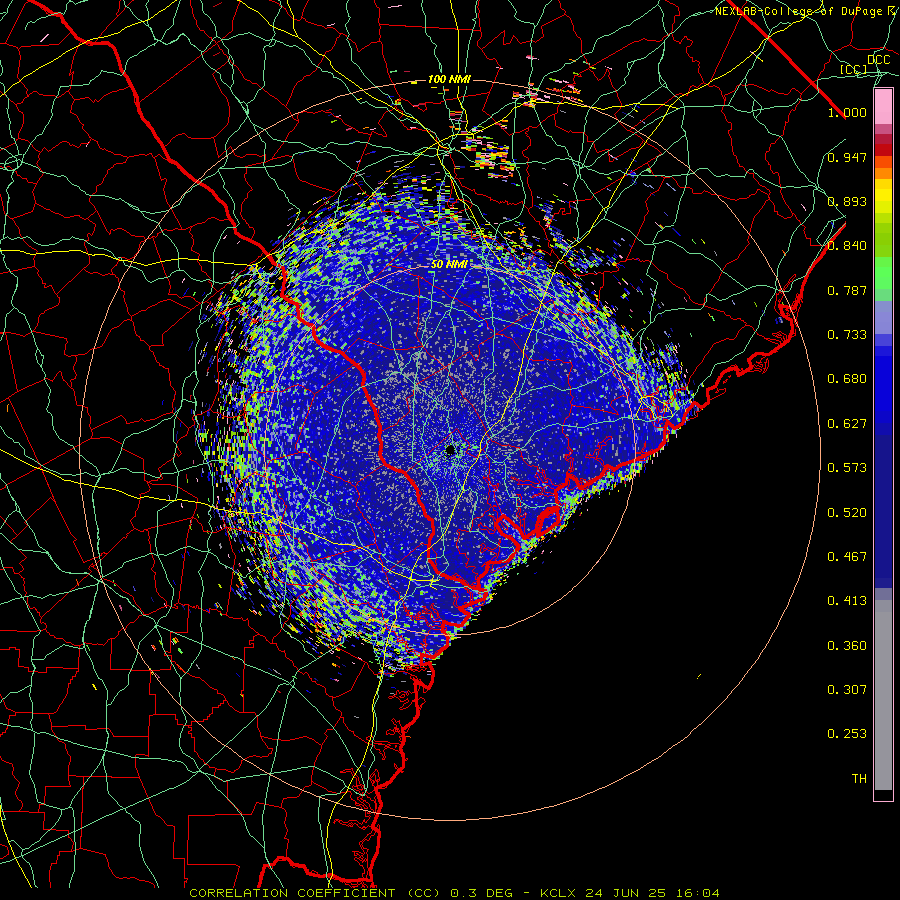The height and width of the screenshot is (900, 900).
Task: Click the 0.893 scale label
Action: [x=847, y=201]
